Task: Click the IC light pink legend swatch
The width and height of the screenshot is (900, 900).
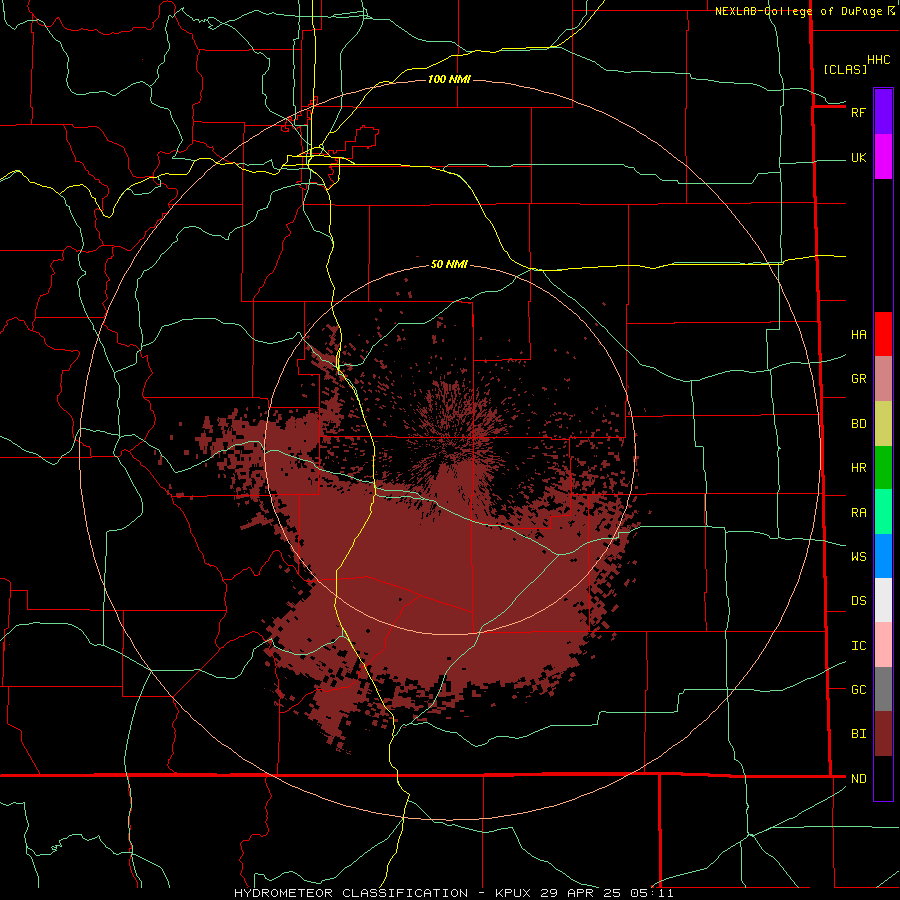Action: (x=883, y=645)
